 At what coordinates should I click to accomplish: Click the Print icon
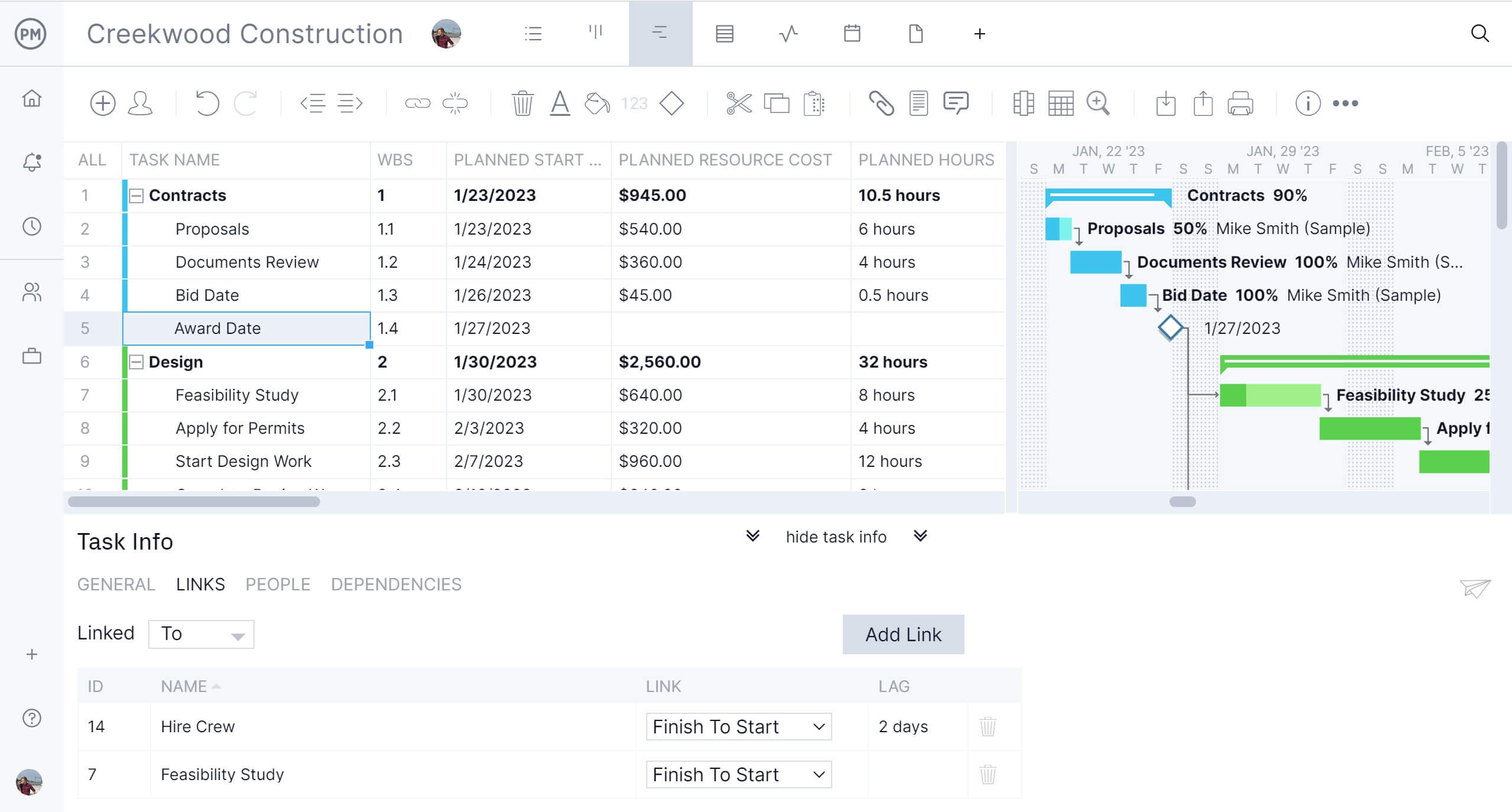[1241, 103]
